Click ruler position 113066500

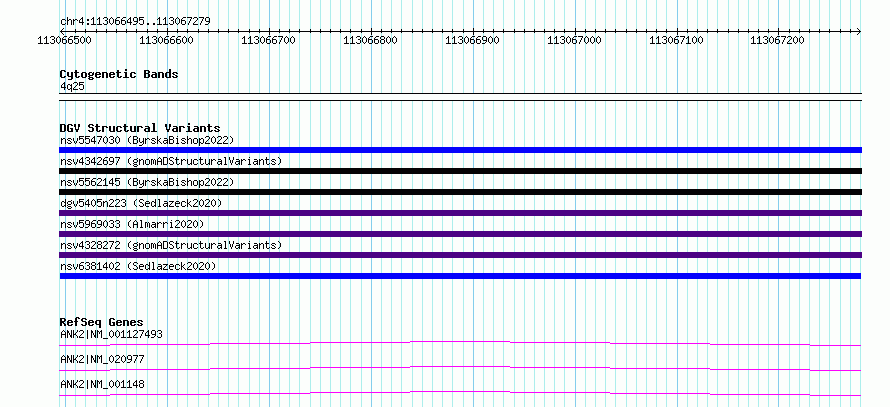[64, 40]
